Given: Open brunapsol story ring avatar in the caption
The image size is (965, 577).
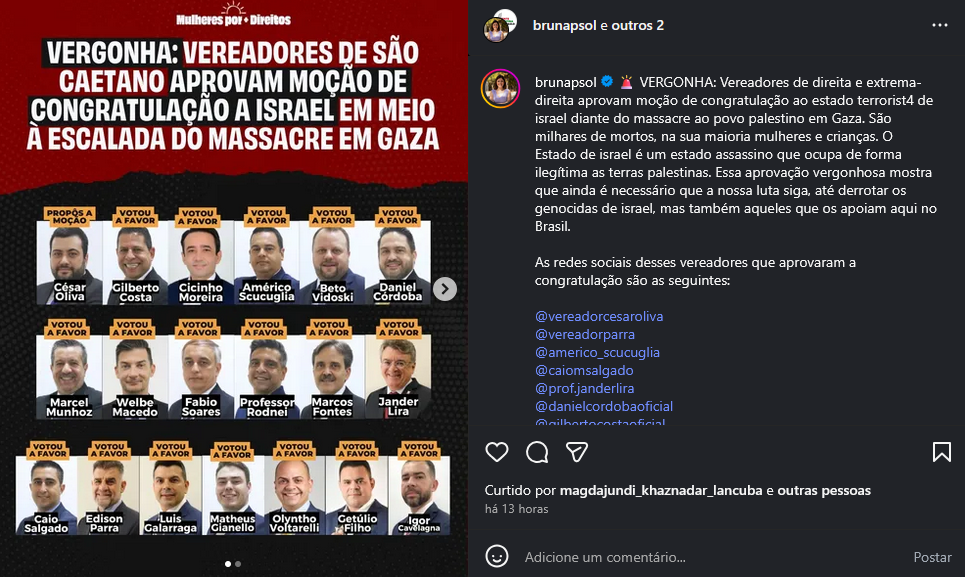Looking at the screenshot, I should (500, 89).
